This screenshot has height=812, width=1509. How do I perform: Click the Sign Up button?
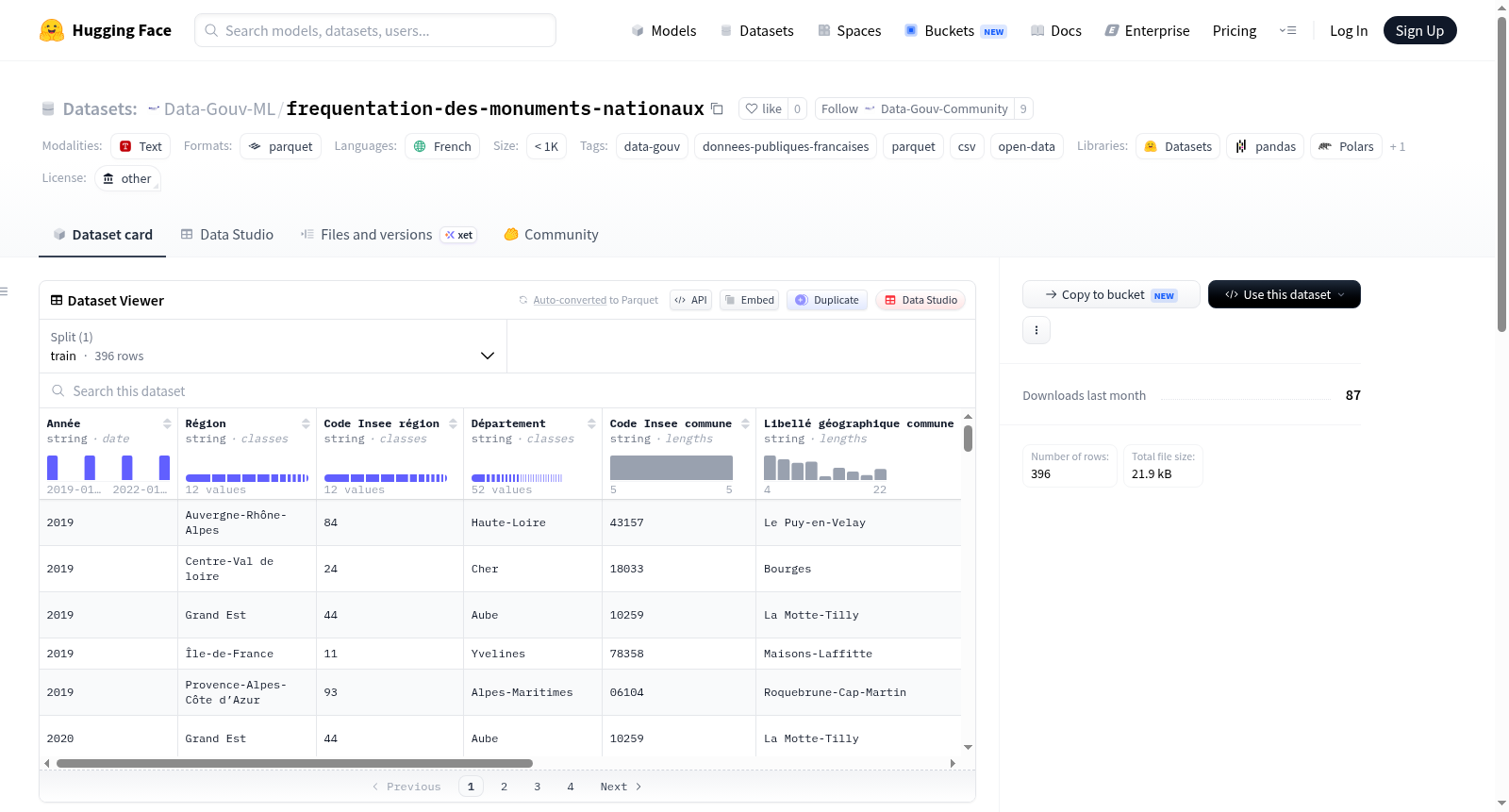[1419, 30]
